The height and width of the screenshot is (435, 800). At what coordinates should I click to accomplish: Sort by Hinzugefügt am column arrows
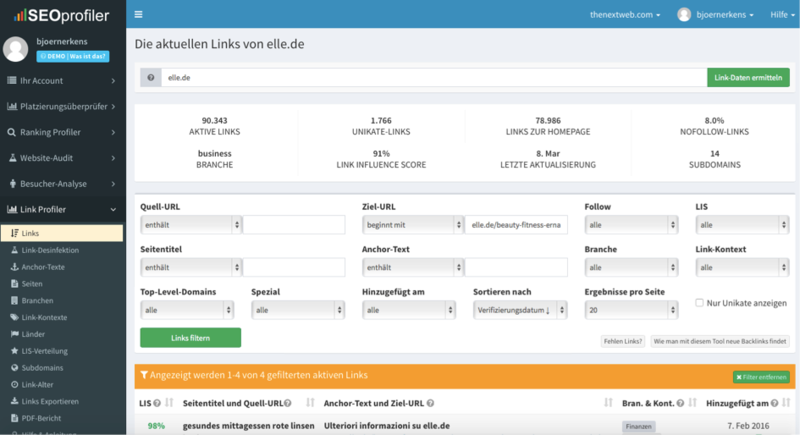[786, 403]
